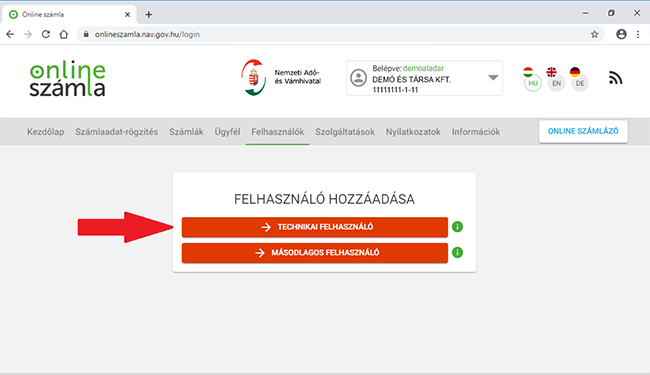650x375 pixels.
Task: Click the padlock site info icon
Action: coord(86,34)
